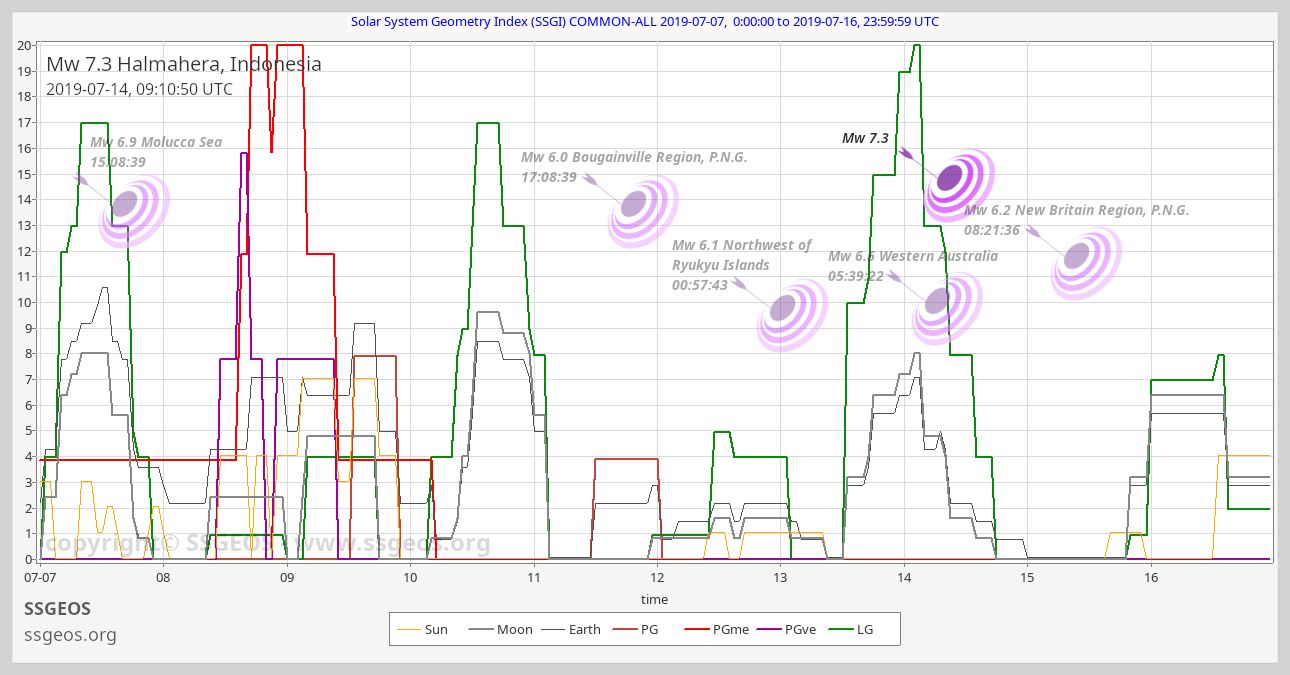Click the SSGEOS logo text
Screen dimensions: 1290x675
click(57, 608)
